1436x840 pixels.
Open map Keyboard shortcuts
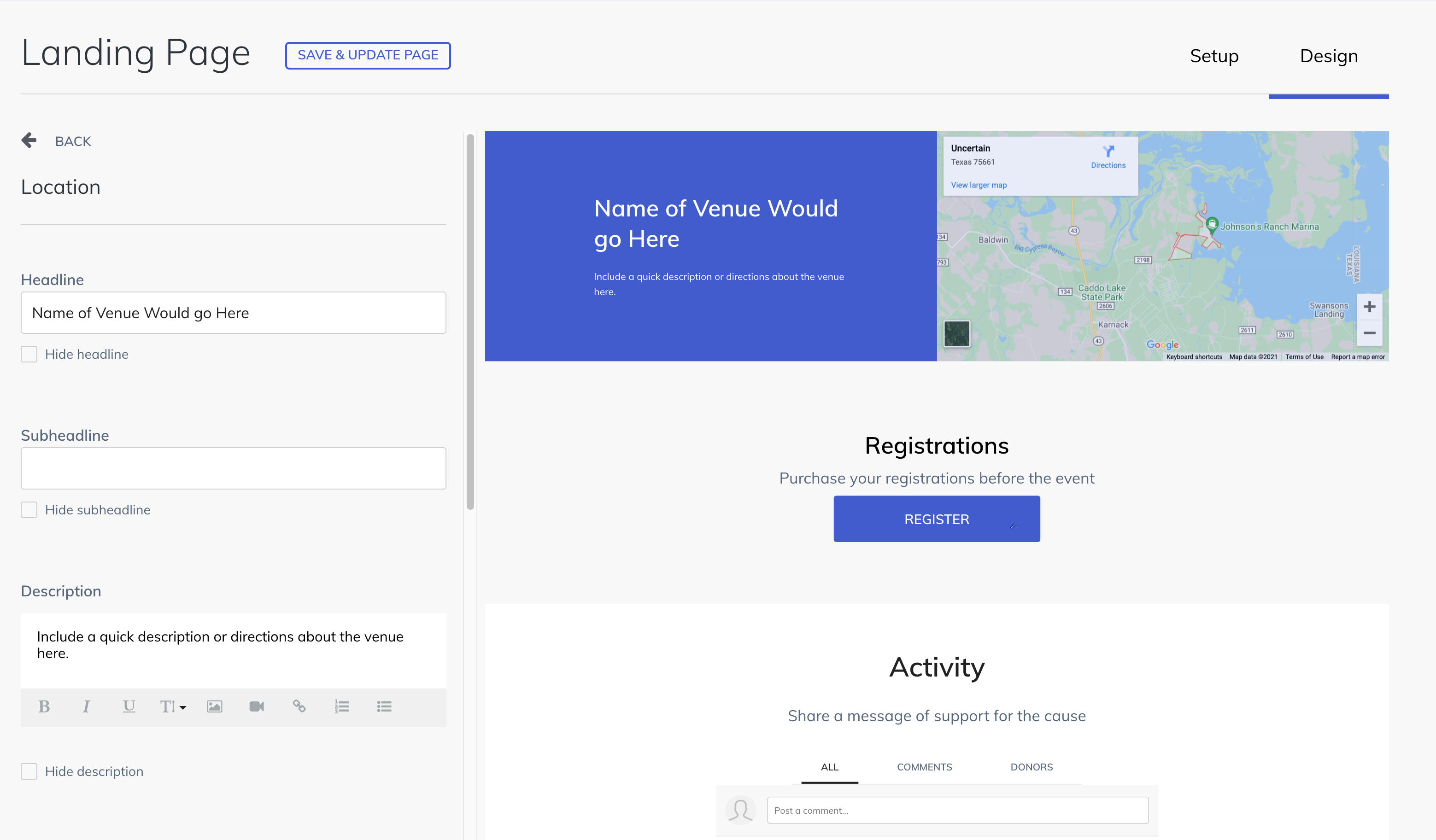tap(1194, 357)
